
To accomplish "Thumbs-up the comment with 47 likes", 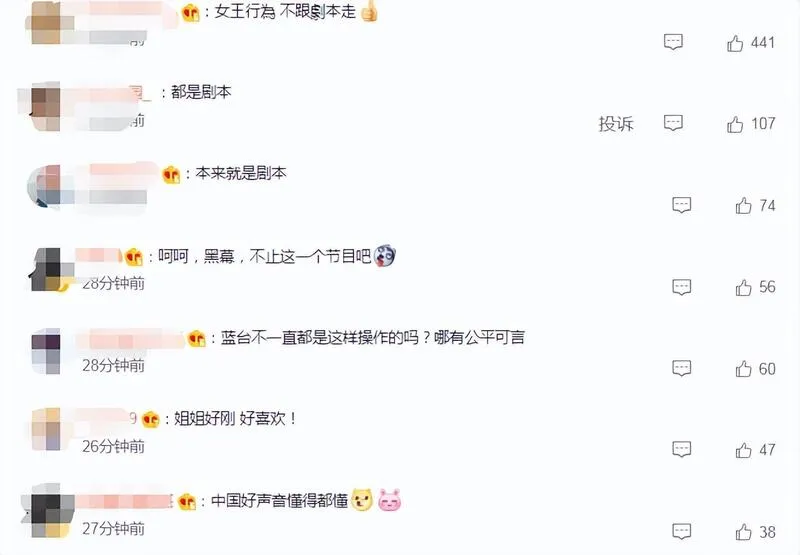I will click(x=743, y=450).
